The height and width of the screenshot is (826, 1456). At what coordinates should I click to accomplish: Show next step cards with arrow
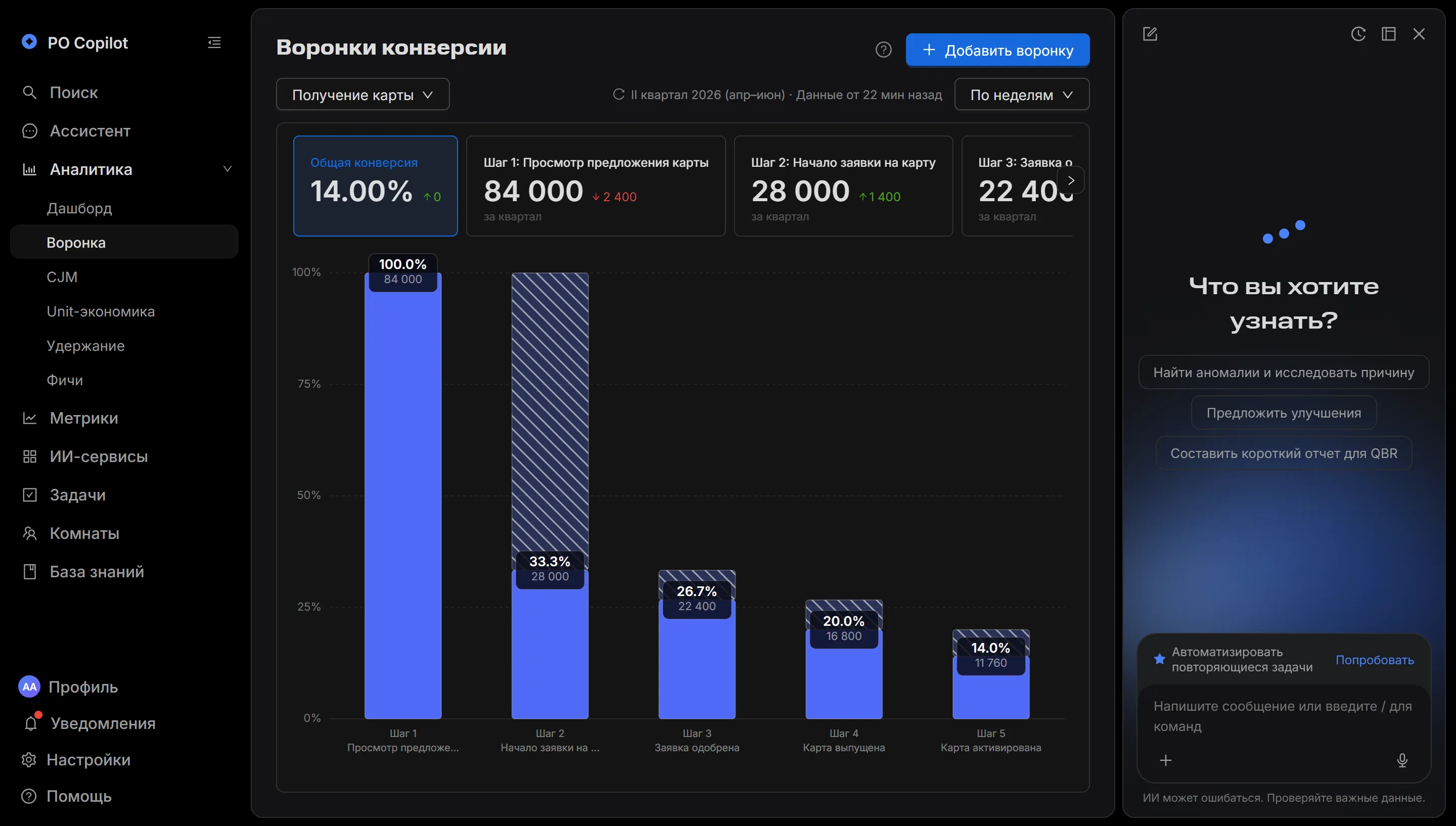tap(1071, 180)
